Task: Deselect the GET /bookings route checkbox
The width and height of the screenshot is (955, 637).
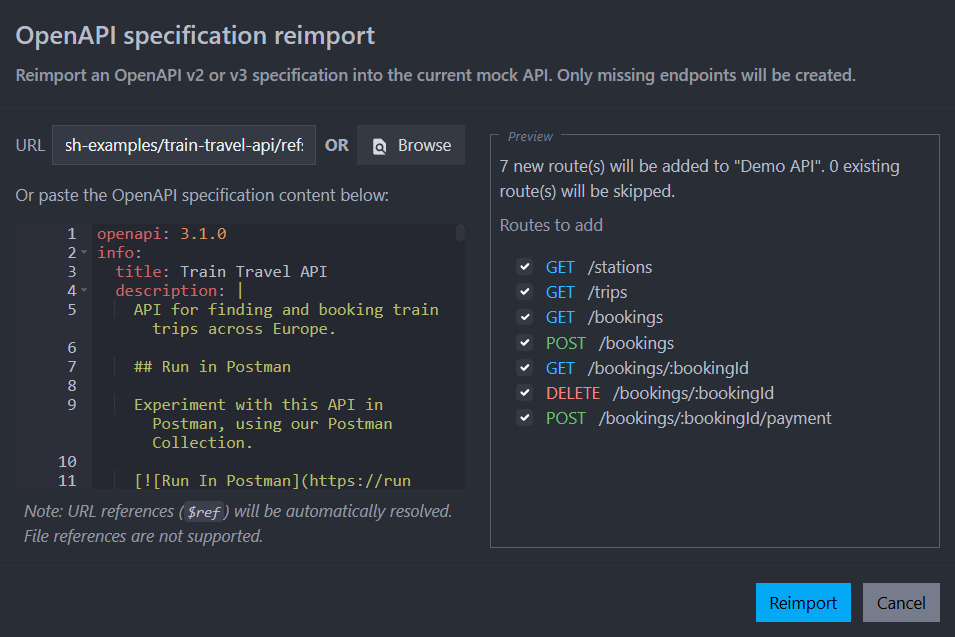Action: (x=524, y=317)
